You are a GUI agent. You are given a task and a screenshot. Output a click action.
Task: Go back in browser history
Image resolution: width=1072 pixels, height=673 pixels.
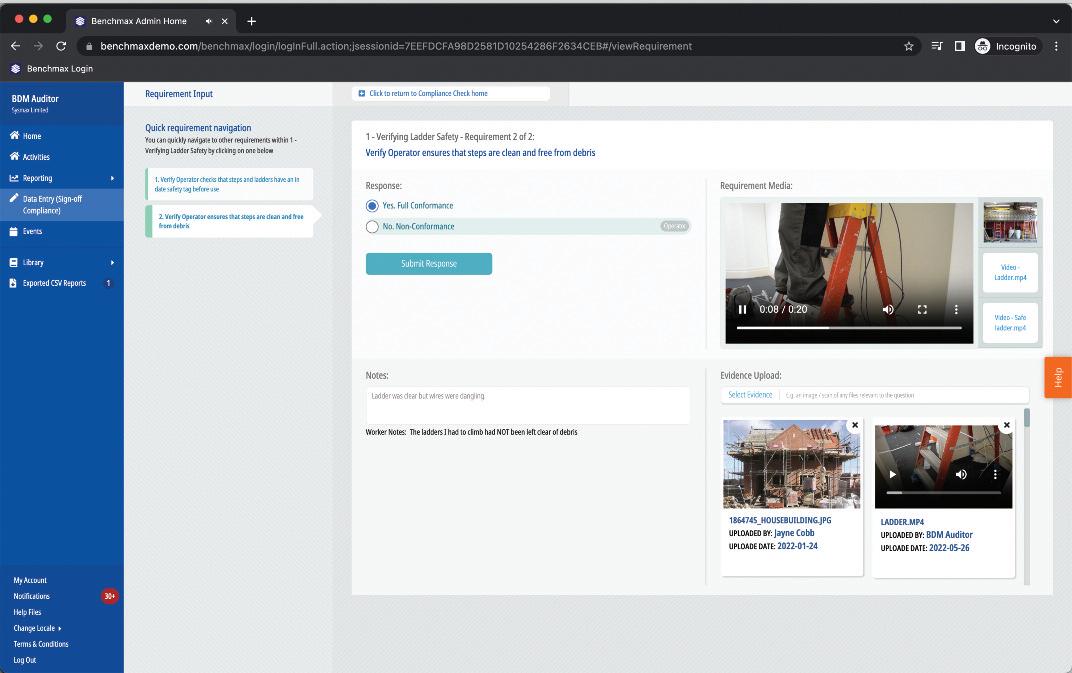(16, 47)
